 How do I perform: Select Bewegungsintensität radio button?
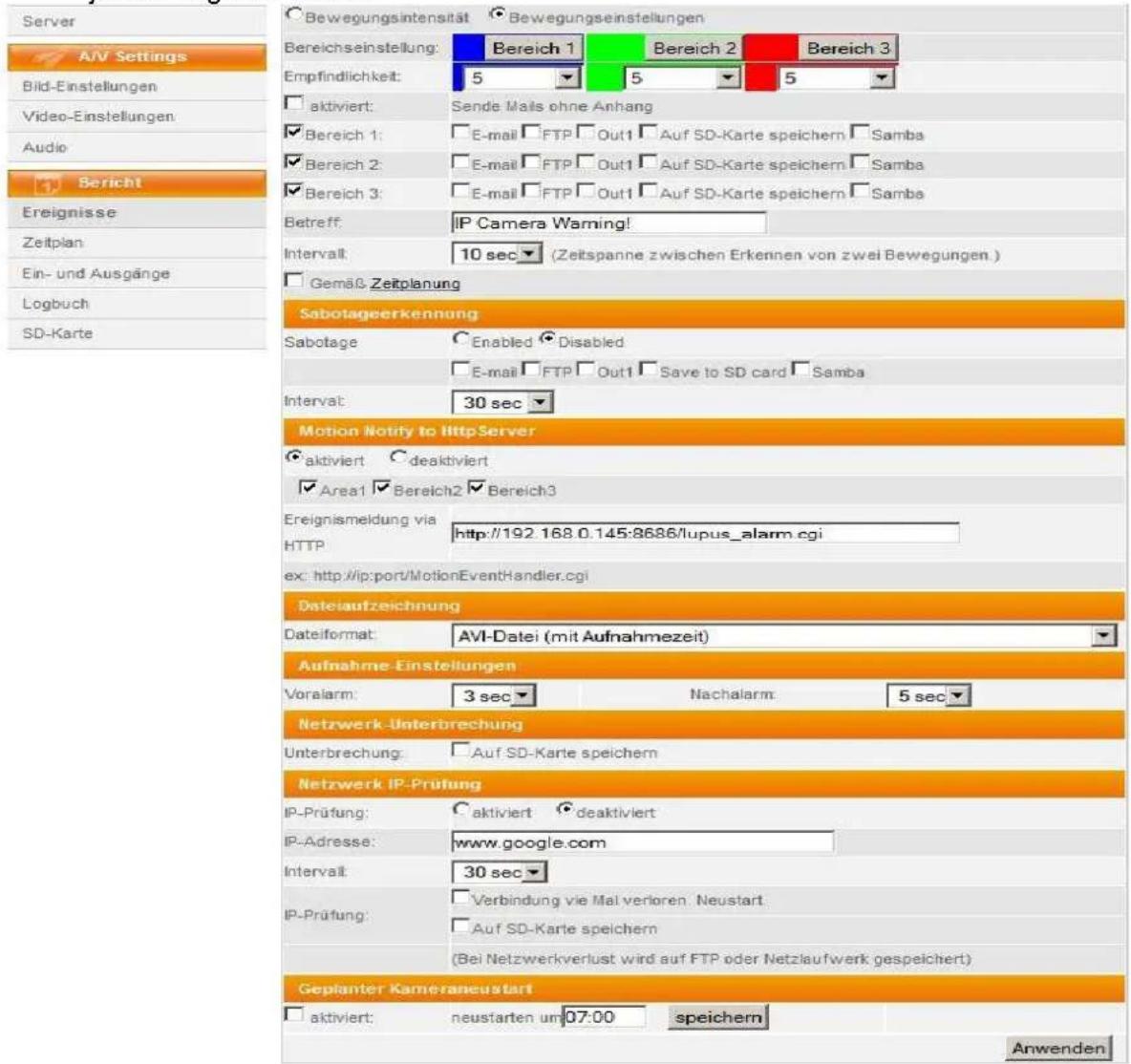tap(294, 14)
